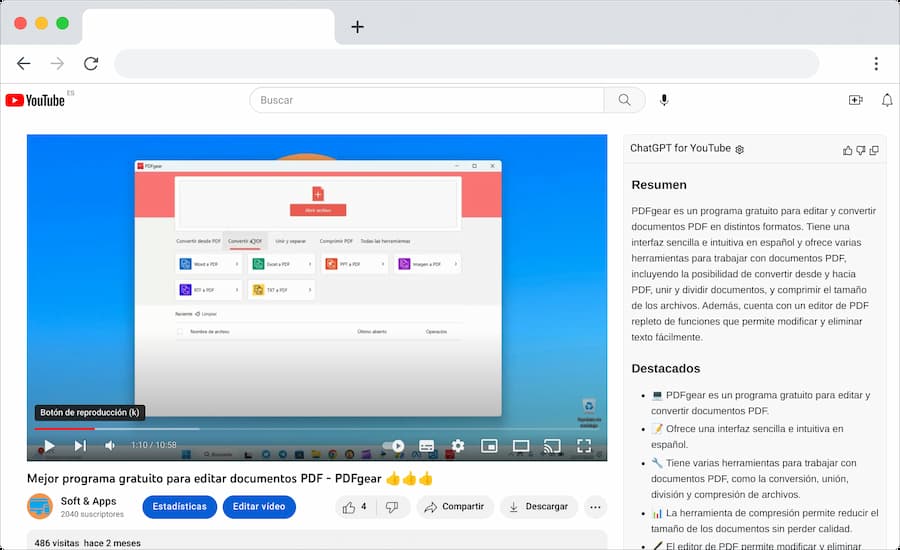This screenshot has height=550, width=900.
Task: Mute the video volume
Action: 110,446
